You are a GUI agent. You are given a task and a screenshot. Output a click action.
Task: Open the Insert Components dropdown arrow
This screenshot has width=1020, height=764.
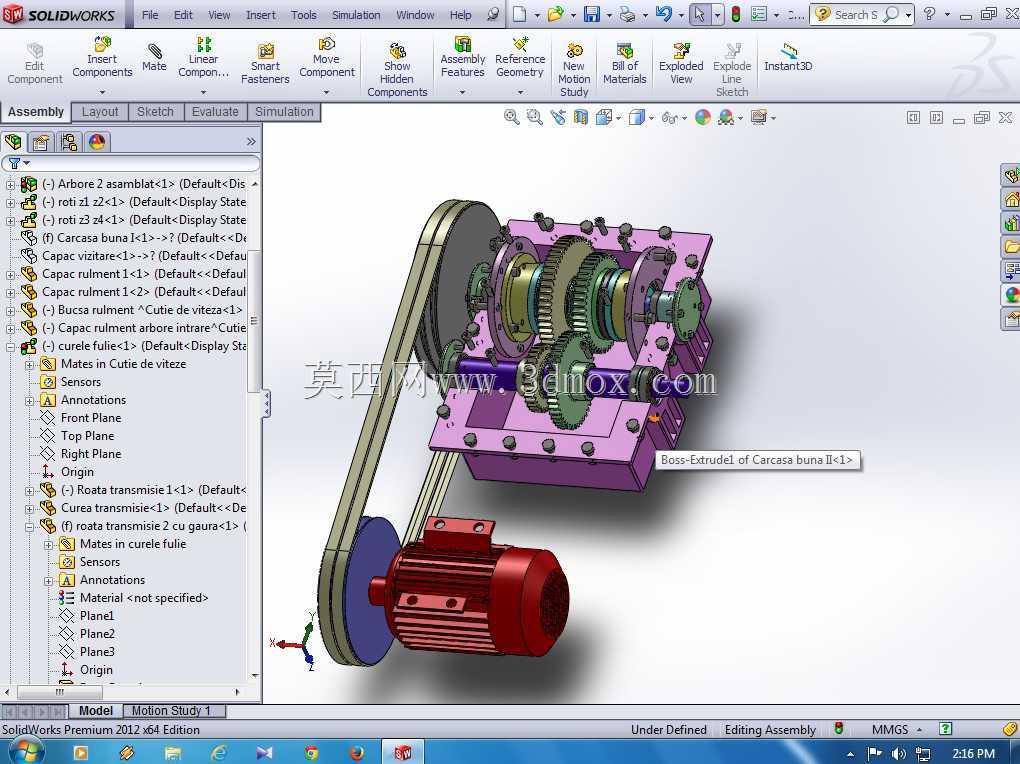coord(102,92)
